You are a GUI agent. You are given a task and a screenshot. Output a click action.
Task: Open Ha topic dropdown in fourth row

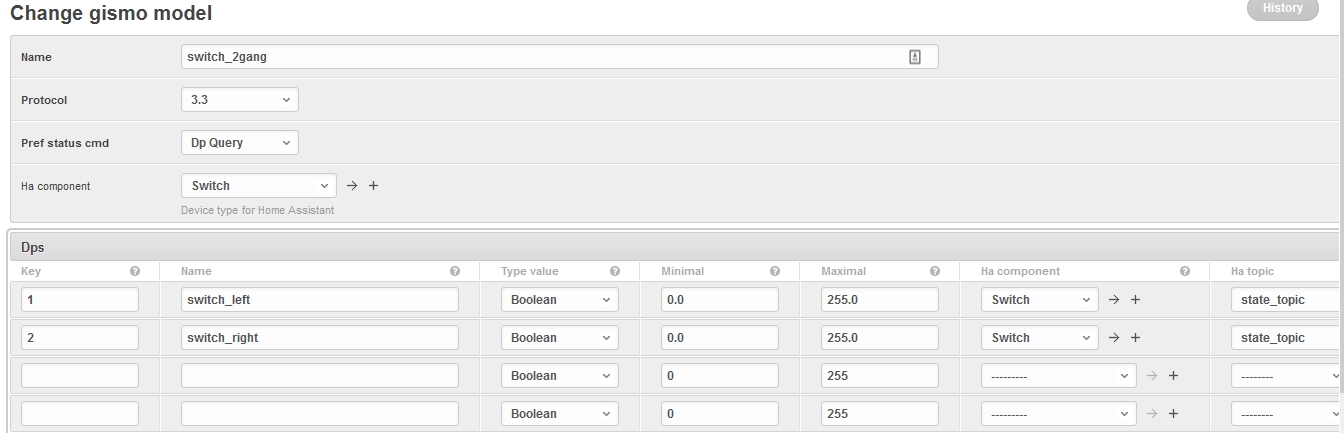tap(1287, 414)
